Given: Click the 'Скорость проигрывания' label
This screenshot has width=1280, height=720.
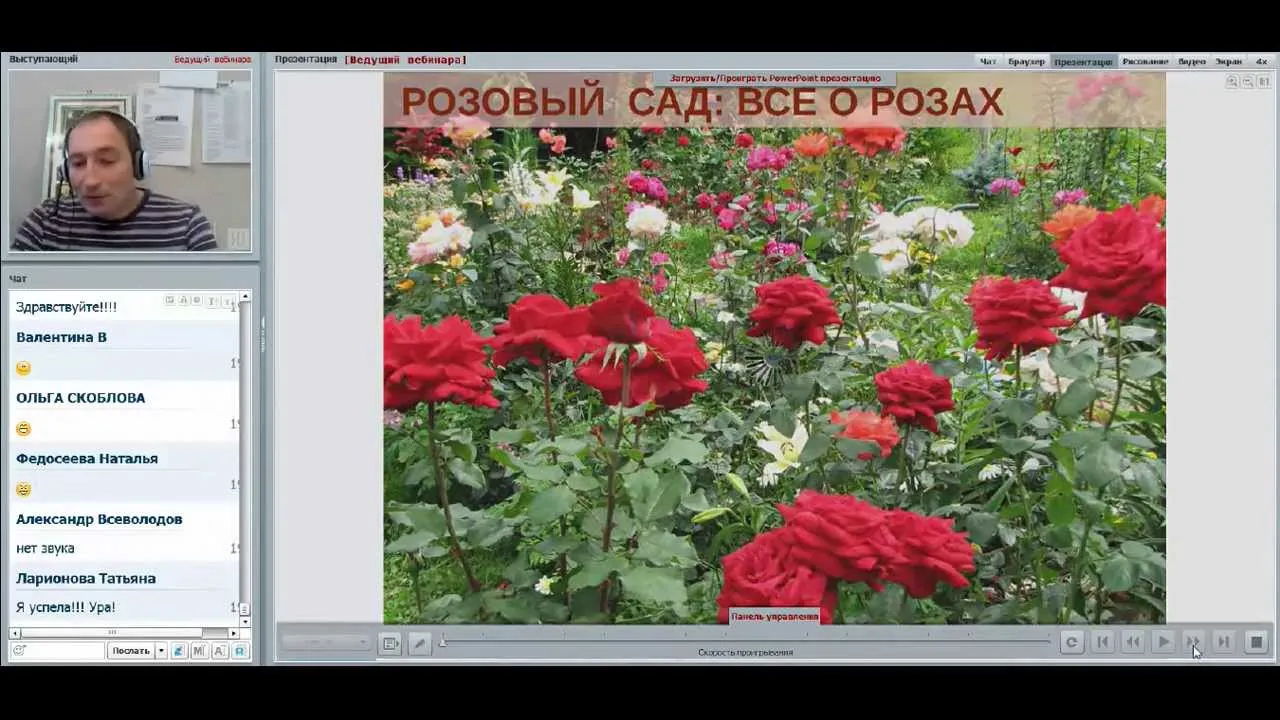Looking at the screenshot, I should pyautogui.click(x=745, y=653).
